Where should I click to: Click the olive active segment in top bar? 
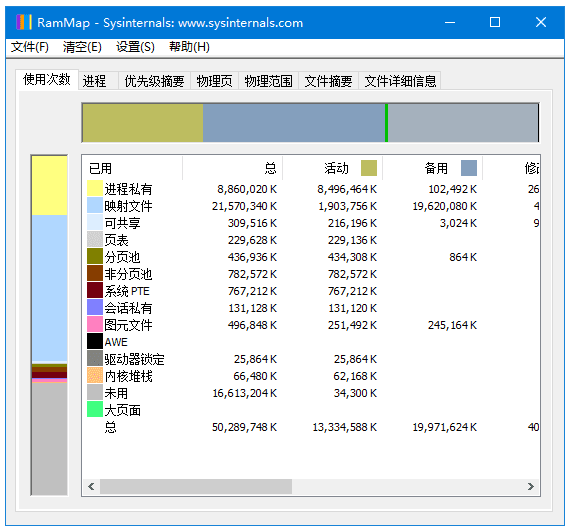143,123
